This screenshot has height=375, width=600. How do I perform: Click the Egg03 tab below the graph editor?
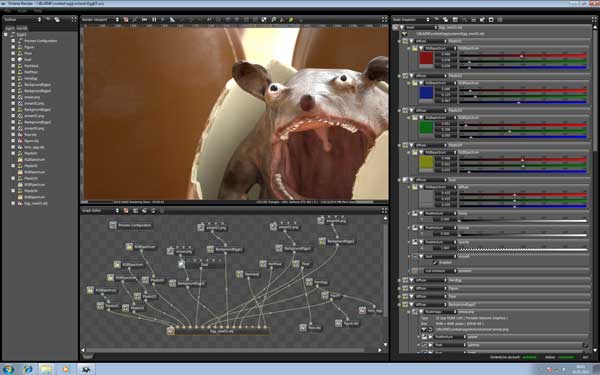[x=88, y=356]
